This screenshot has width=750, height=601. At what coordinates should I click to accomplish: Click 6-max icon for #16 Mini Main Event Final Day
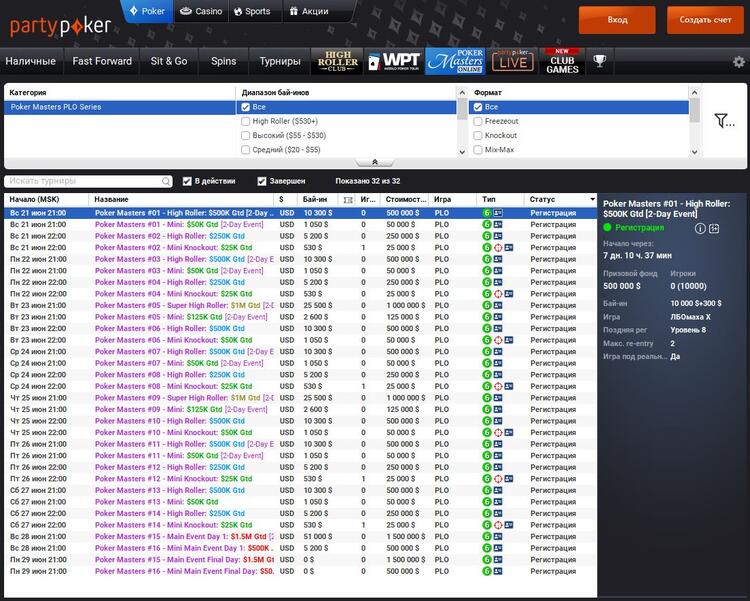[x=486, y=571]
